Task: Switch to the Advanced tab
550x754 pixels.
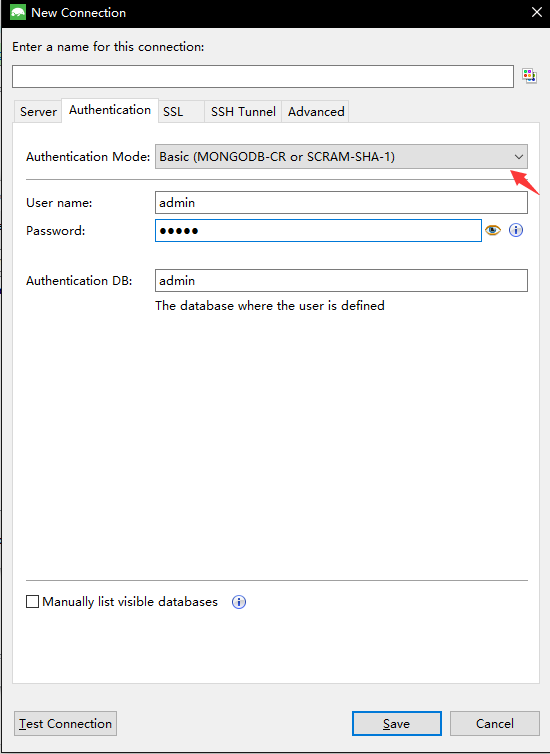Action: (x=316, y=112)
